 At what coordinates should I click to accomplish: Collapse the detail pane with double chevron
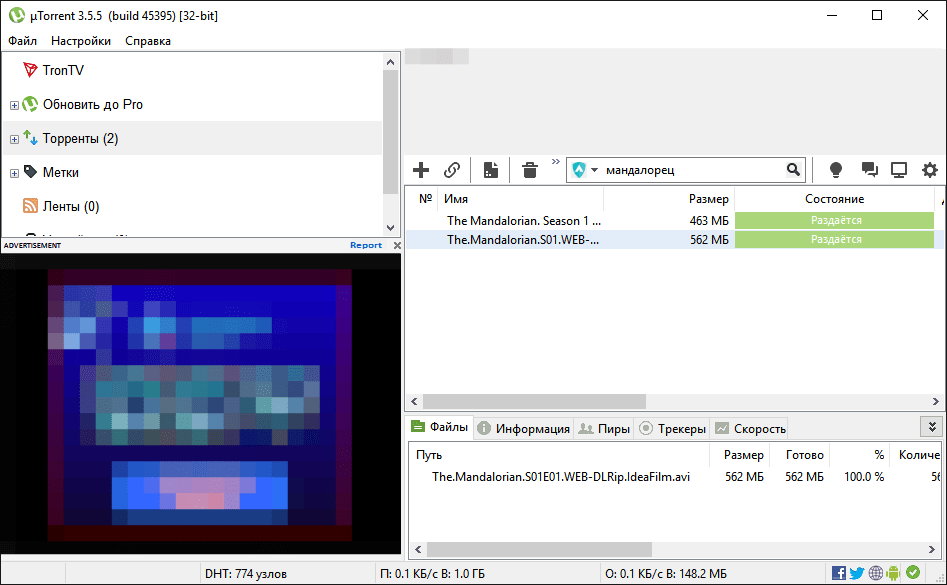point(932,427)
